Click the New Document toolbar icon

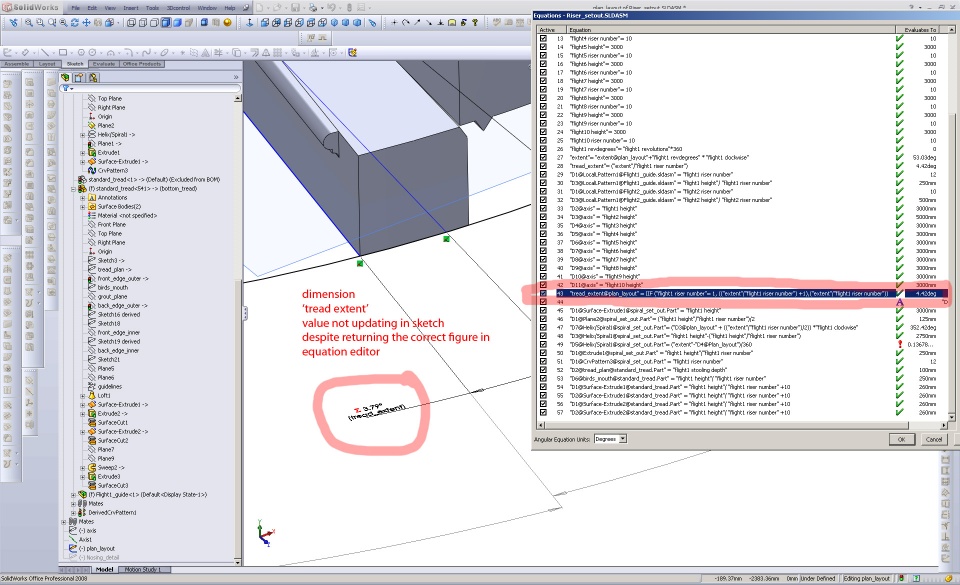[260, 7]
